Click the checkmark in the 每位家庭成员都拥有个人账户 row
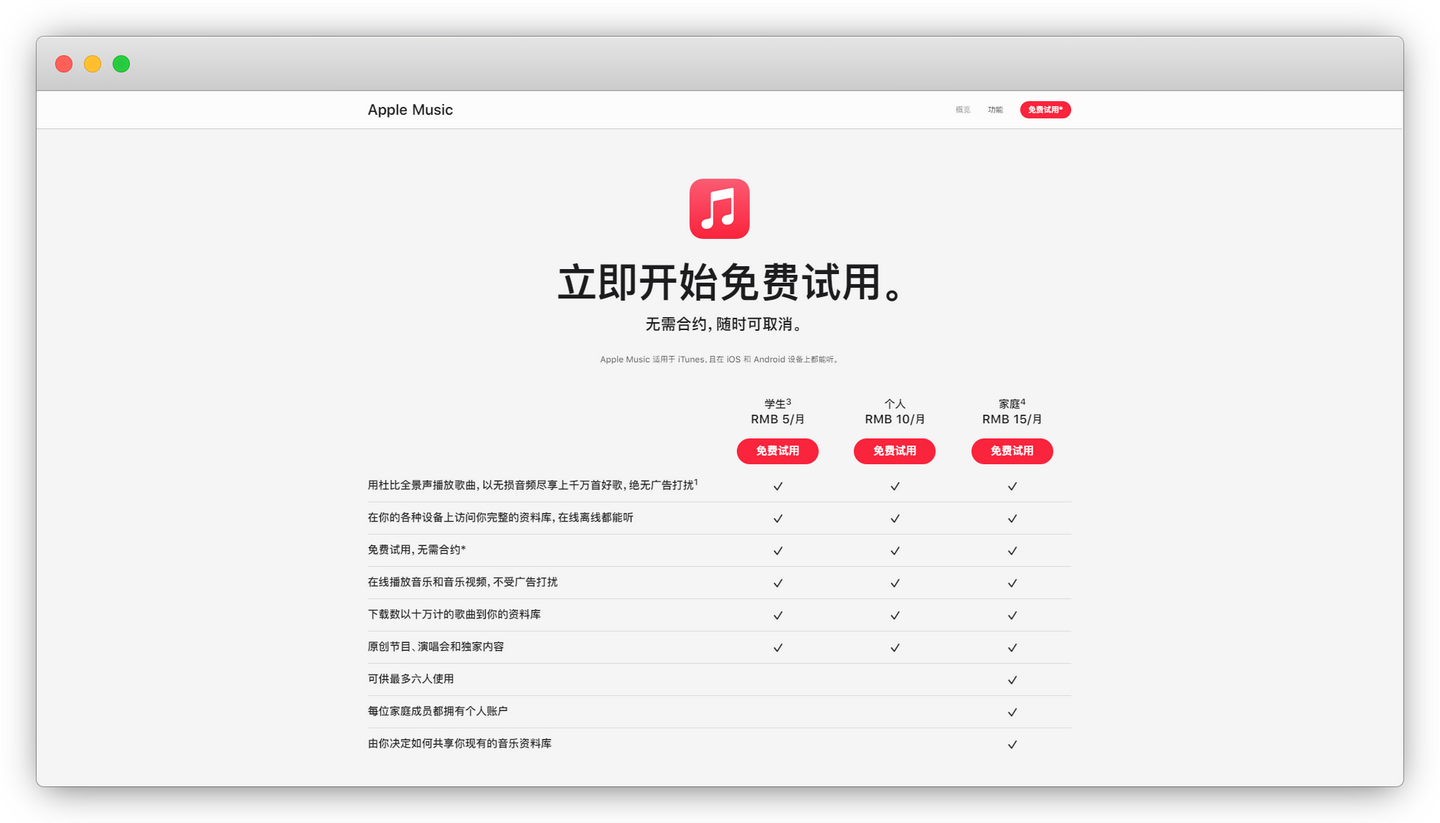The image size is (1440, 823). click(x=1012, y=712)
